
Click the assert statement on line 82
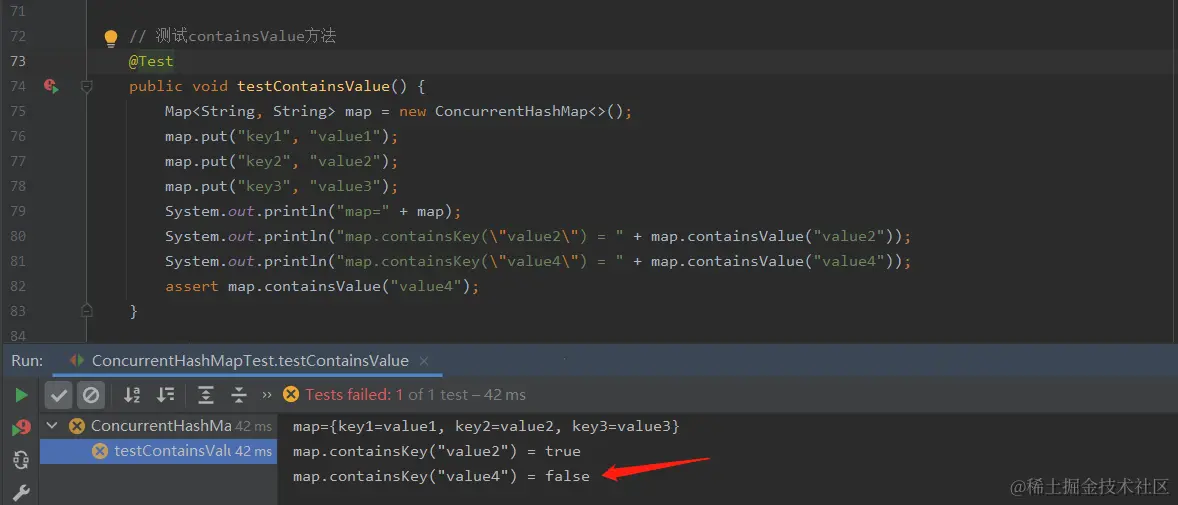(322, 286)
